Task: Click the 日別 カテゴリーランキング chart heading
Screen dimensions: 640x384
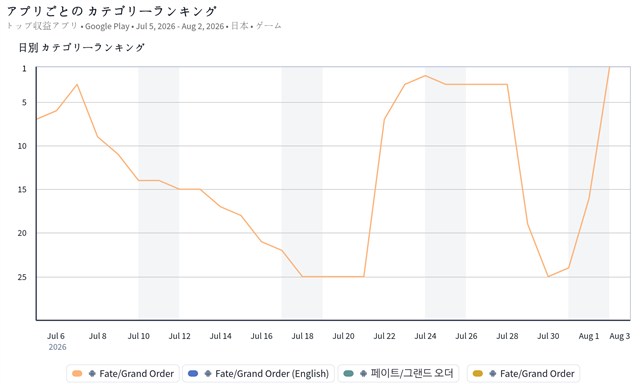Action: (x=82, y=48)
